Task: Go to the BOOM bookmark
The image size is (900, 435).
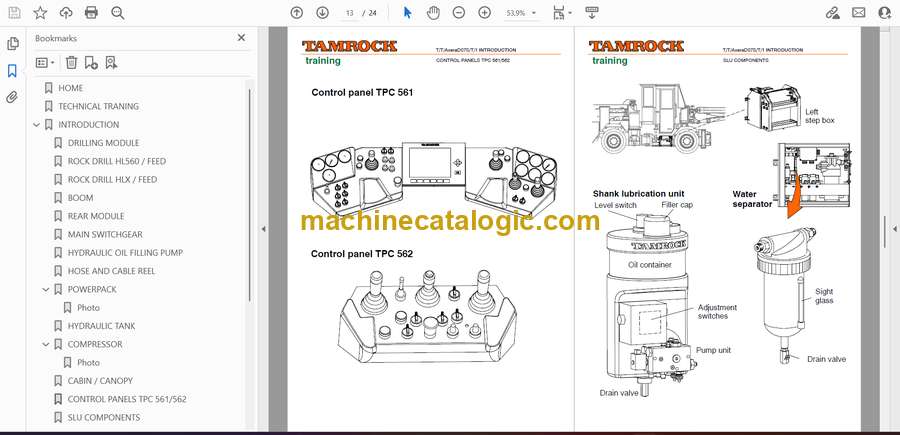Action: click(80, 198)
